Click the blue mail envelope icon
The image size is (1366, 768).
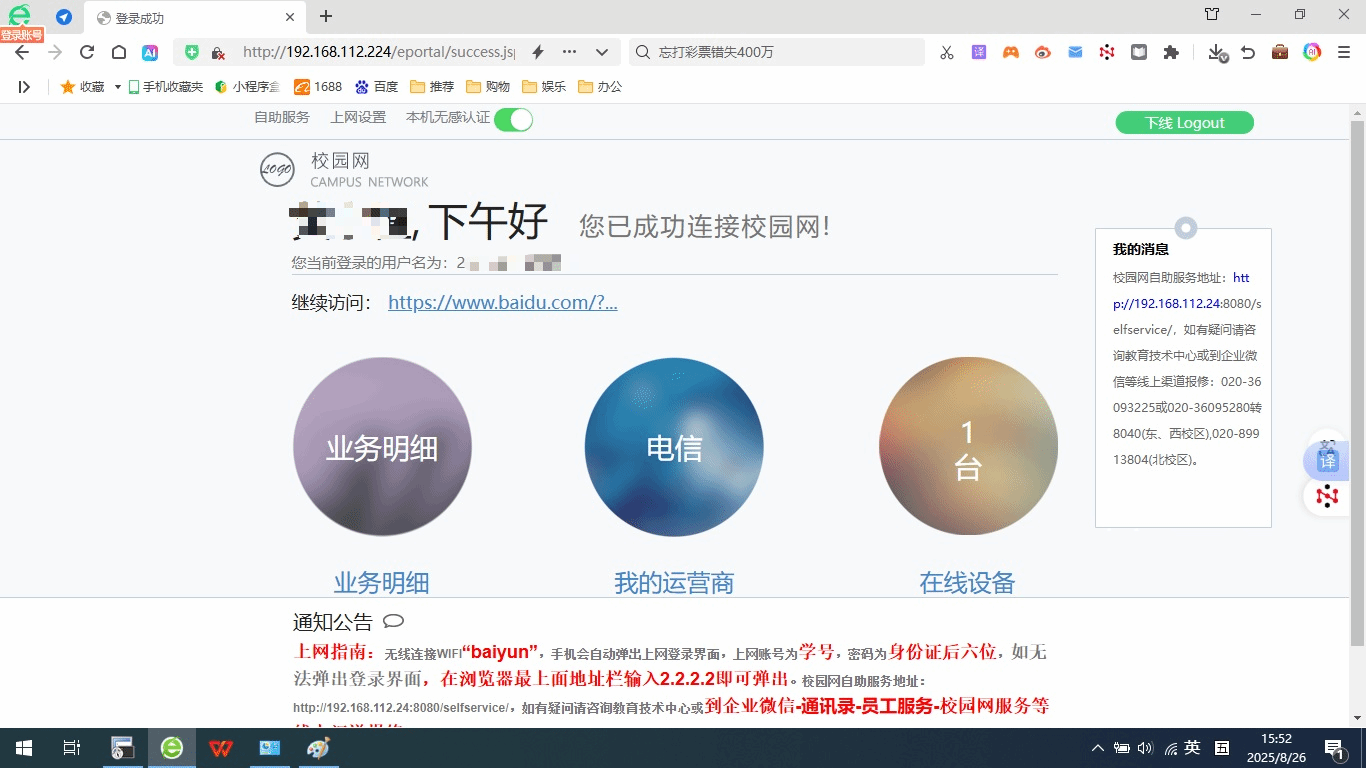pyautogui.click(x=1075, y=52)
